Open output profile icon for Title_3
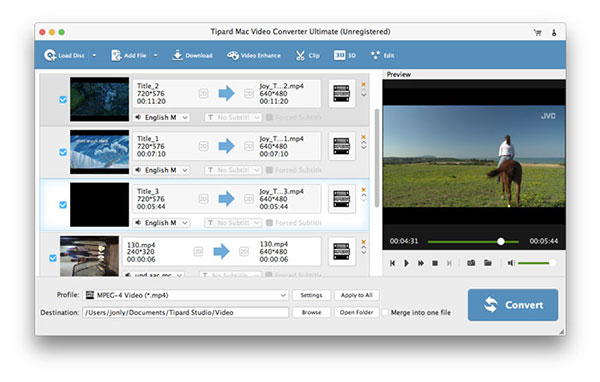Screen dimensions: 600x382 342,199
